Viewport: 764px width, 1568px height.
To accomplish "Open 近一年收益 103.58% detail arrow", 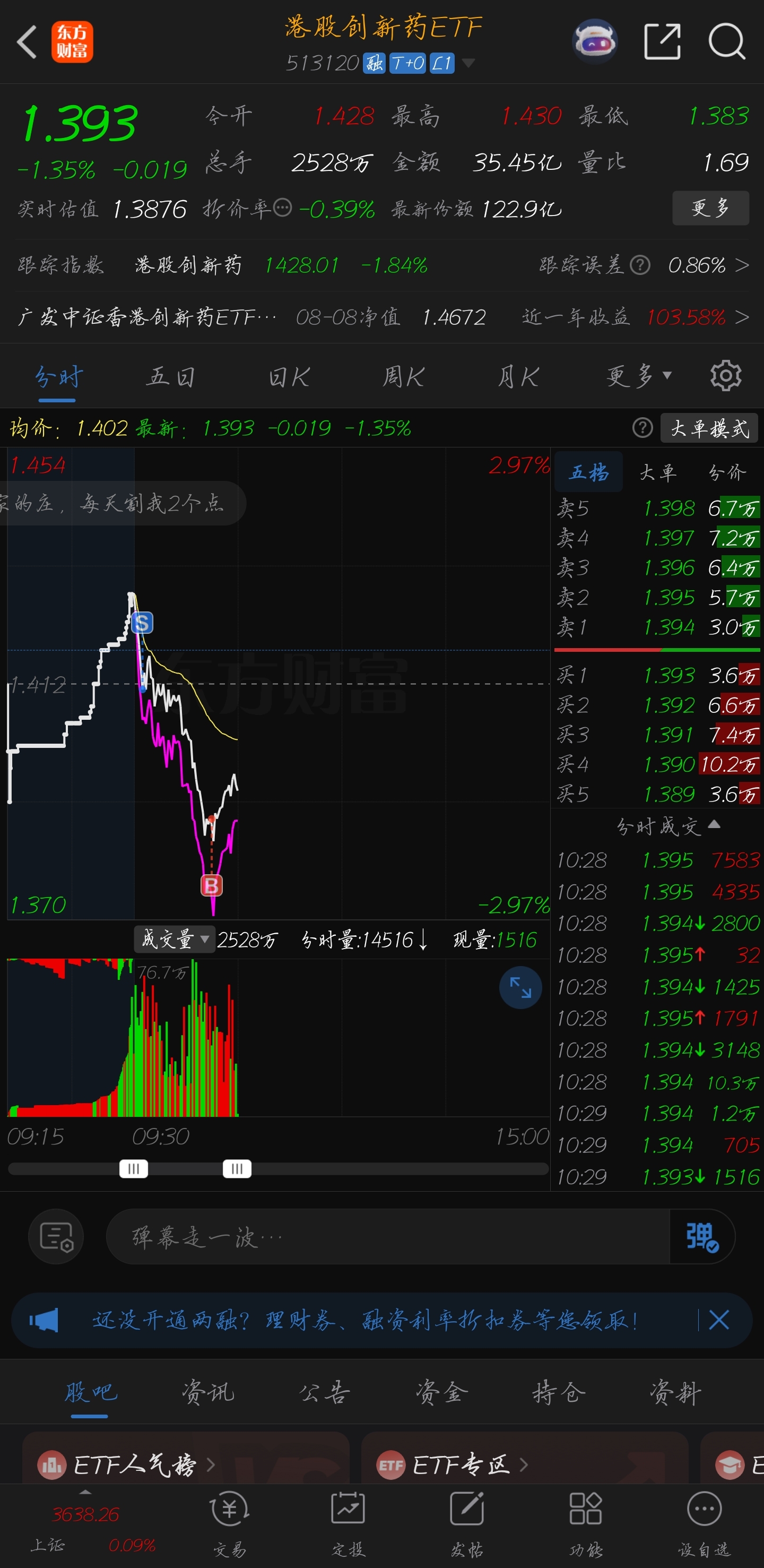I will [742, 317].
